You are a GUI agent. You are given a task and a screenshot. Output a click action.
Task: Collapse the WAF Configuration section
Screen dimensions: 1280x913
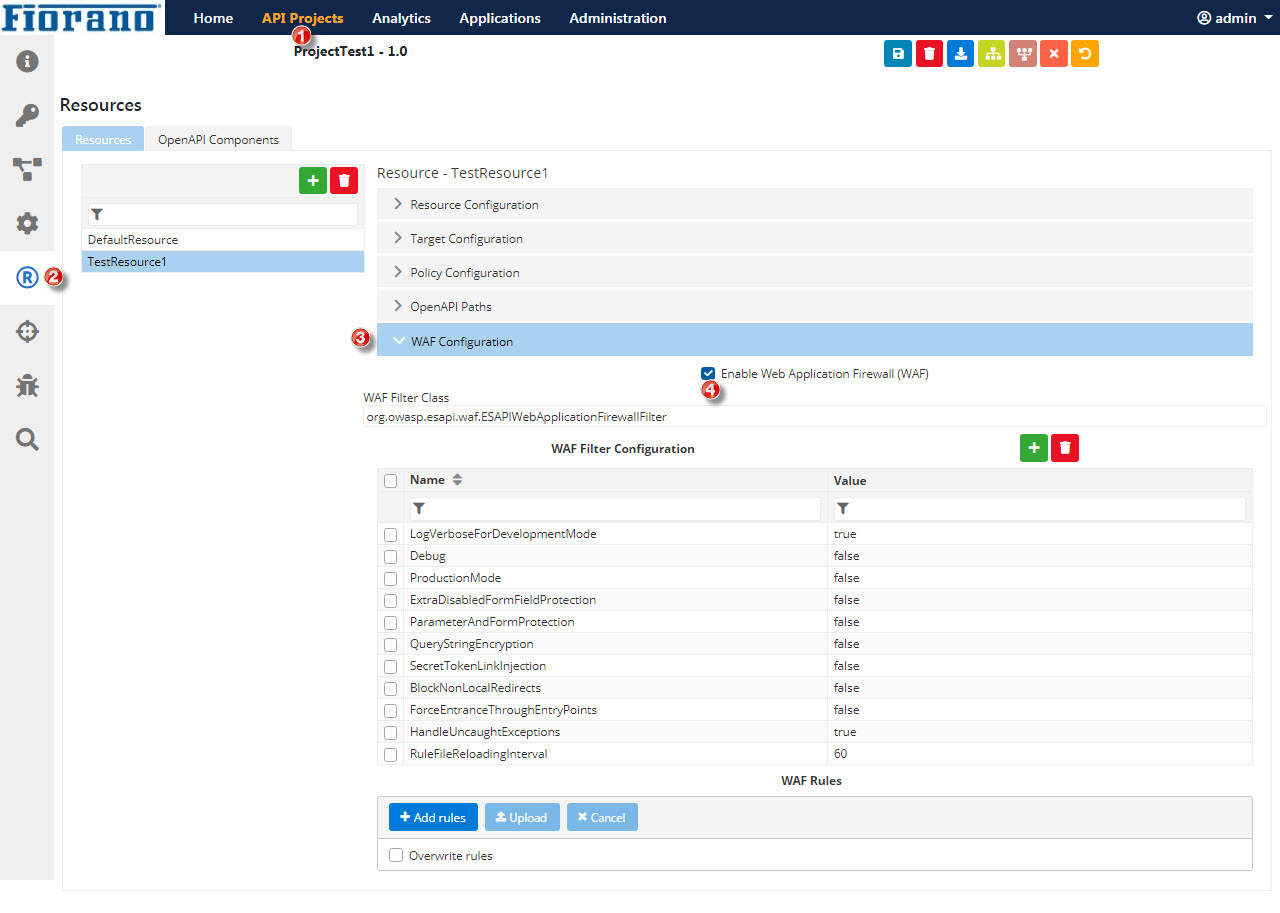461,341
